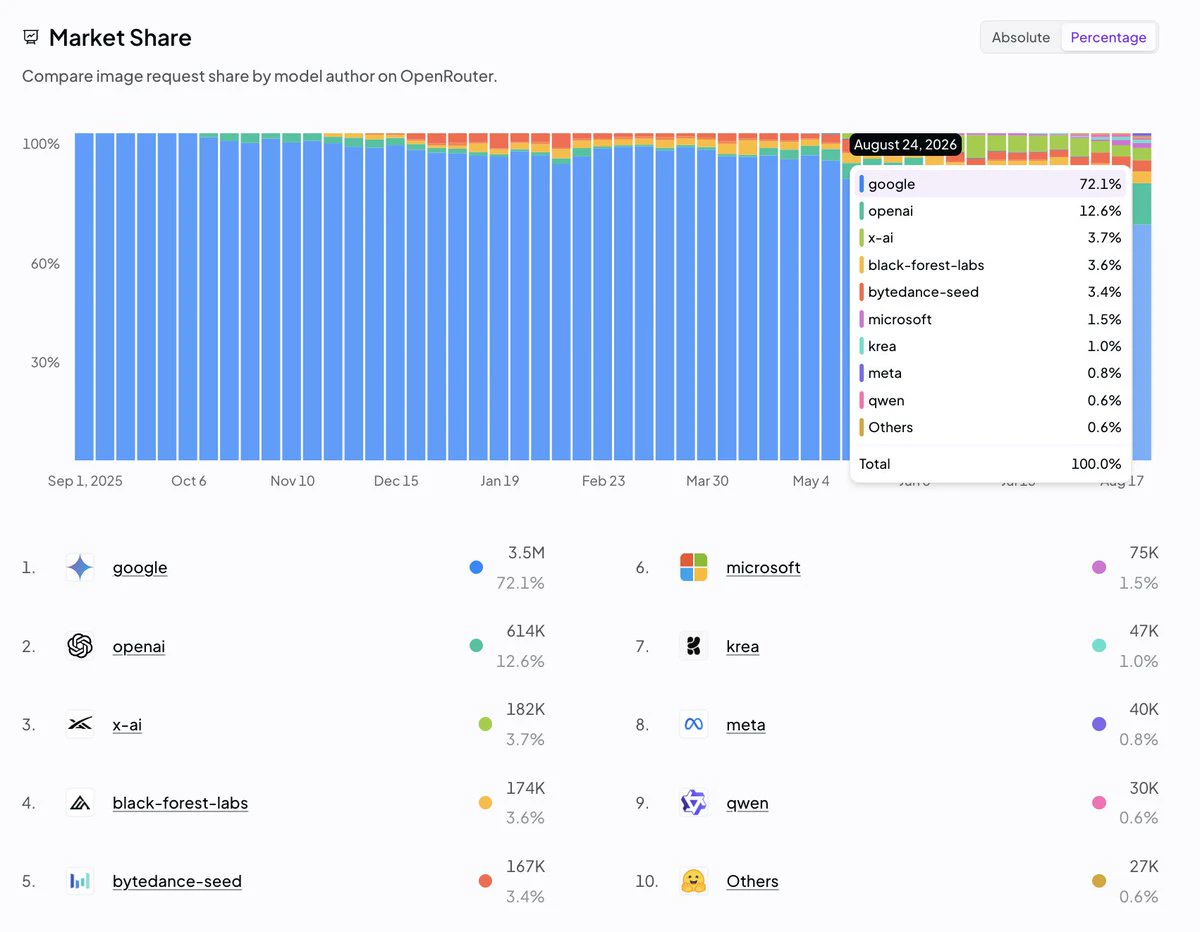The height and width of the screenshot is (932, 1200).
Task: Open the bytedance-seed author link
Action: coord(177,881)
